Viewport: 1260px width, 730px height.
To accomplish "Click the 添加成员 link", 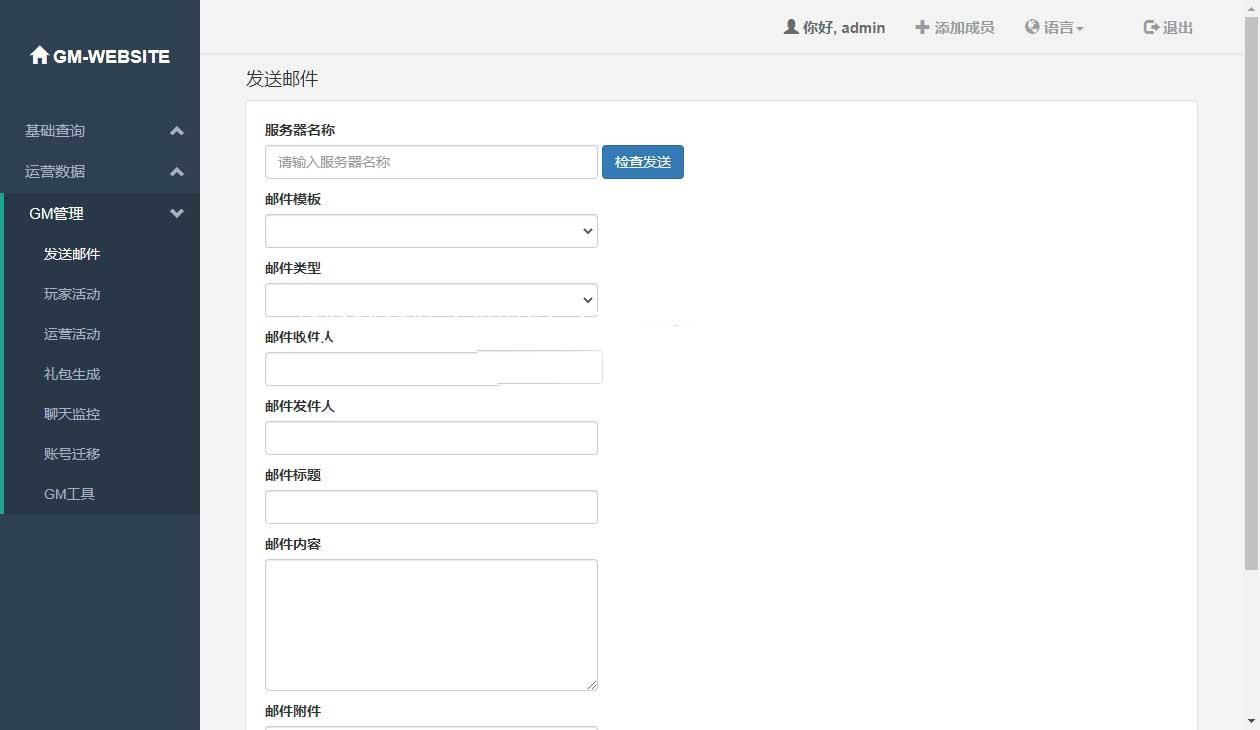I will 963,28.
